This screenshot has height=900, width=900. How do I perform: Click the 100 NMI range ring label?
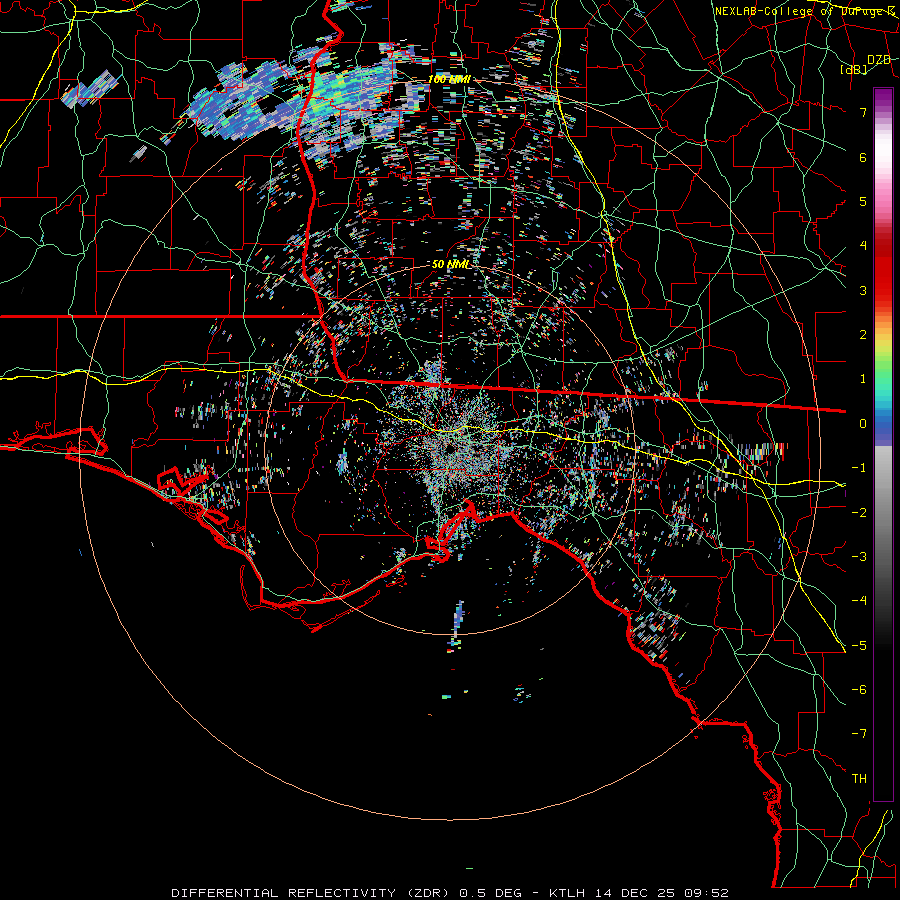[x=449, y=79]
